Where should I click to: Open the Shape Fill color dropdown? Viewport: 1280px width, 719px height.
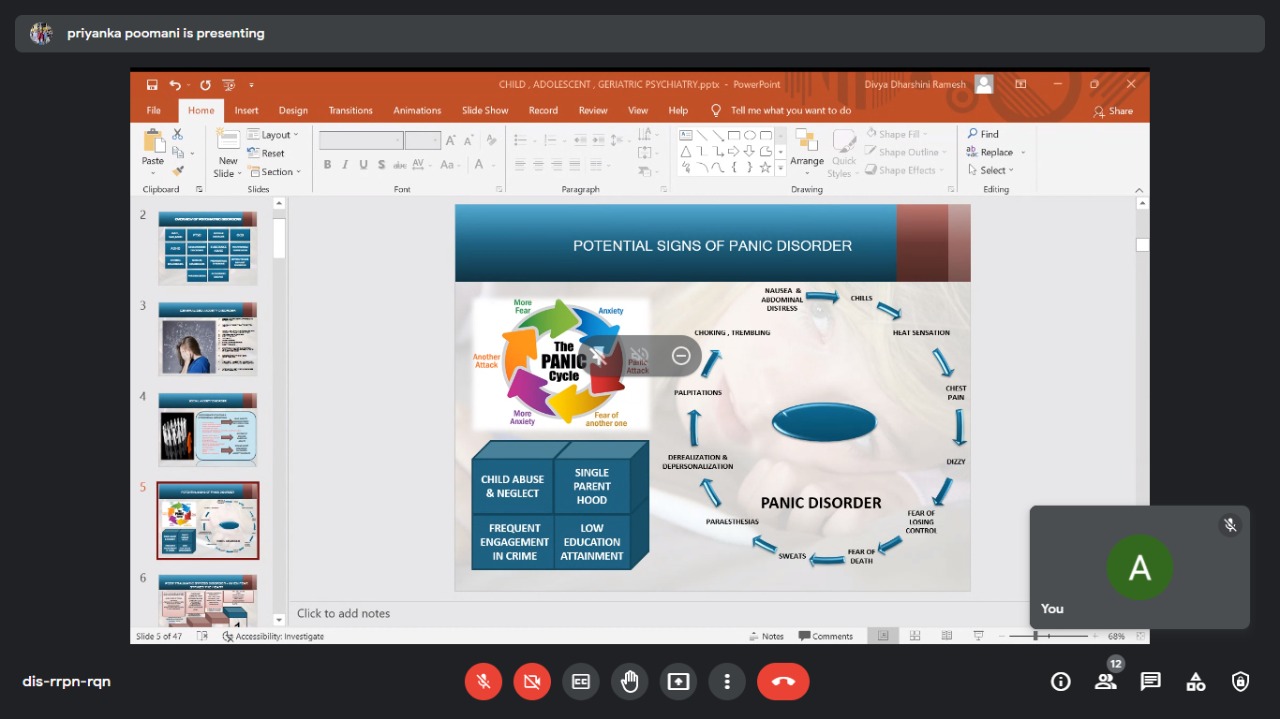pos(897,134)
